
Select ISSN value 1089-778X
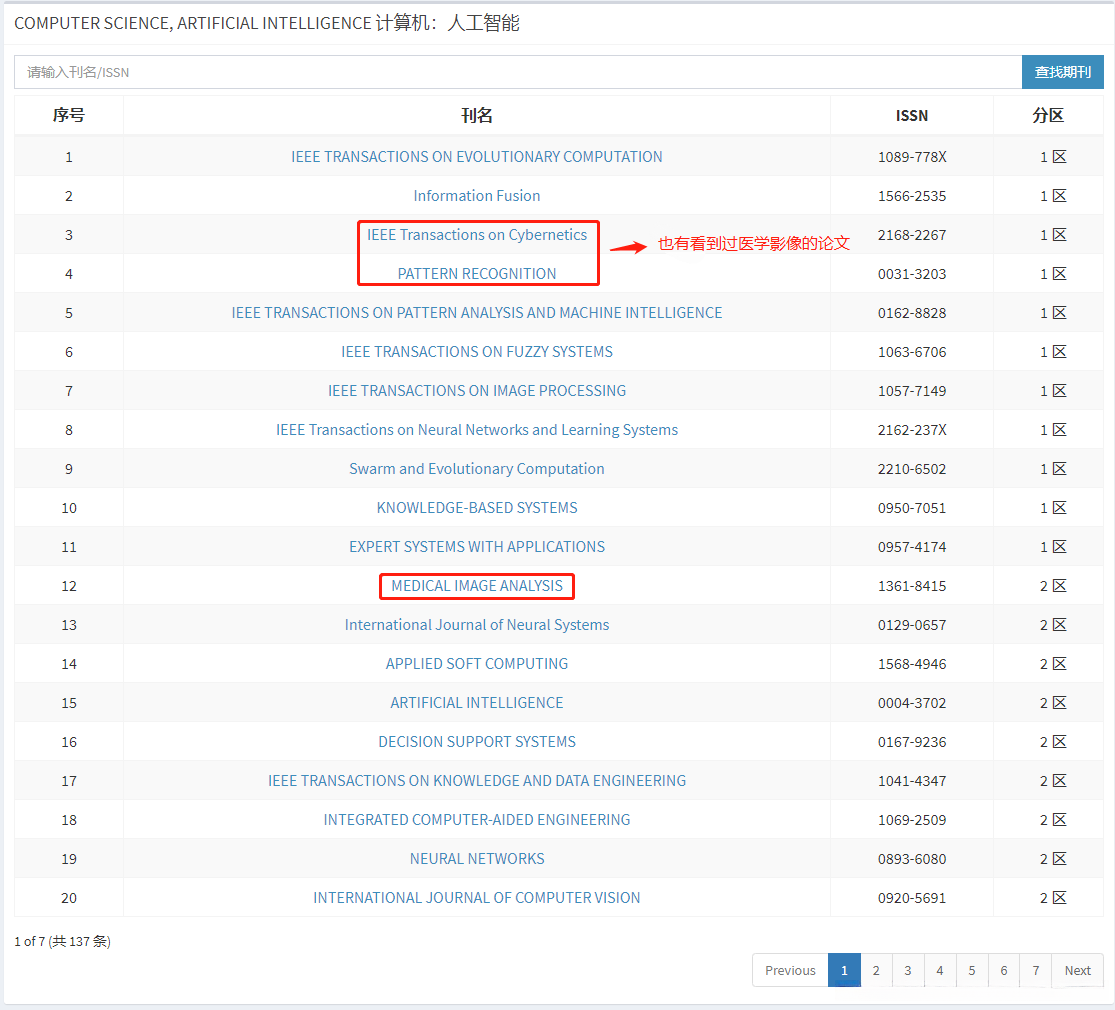[x=912, y=156]
